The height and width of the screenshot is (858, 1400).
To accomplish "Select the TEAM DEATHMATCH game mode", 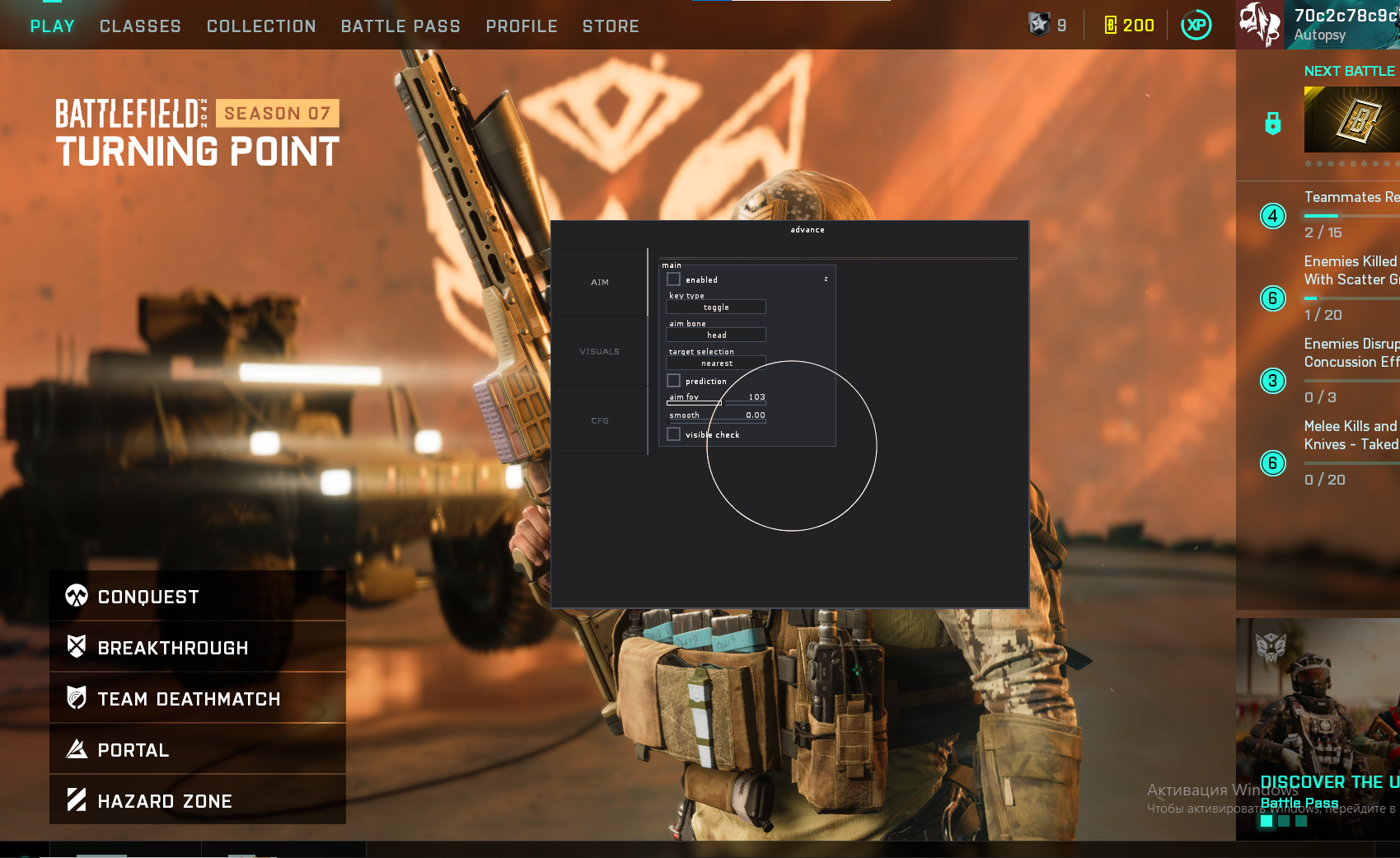I will click(198, 698).
